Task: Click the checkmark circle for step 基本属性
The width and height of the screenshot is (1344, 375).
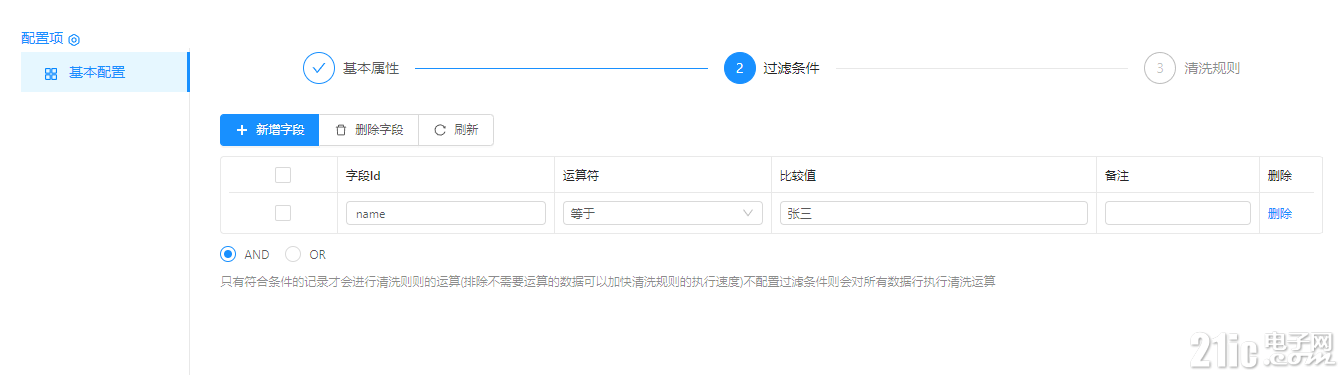Action: pyautogui.click(x=319, y=69)
